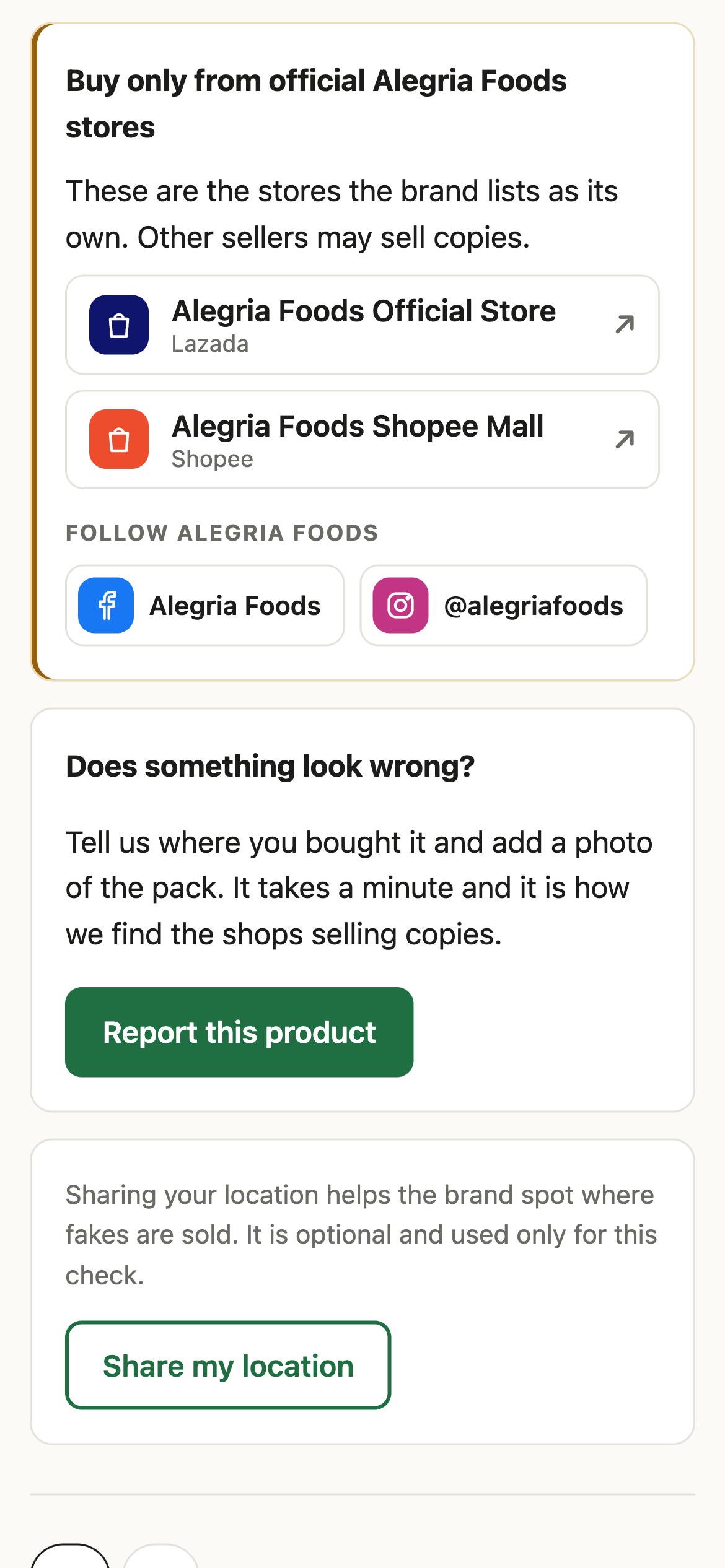The image size is (725, 1568).
Task: Follow the Alegria Foods Facebook page
Action: click(205, 605)
